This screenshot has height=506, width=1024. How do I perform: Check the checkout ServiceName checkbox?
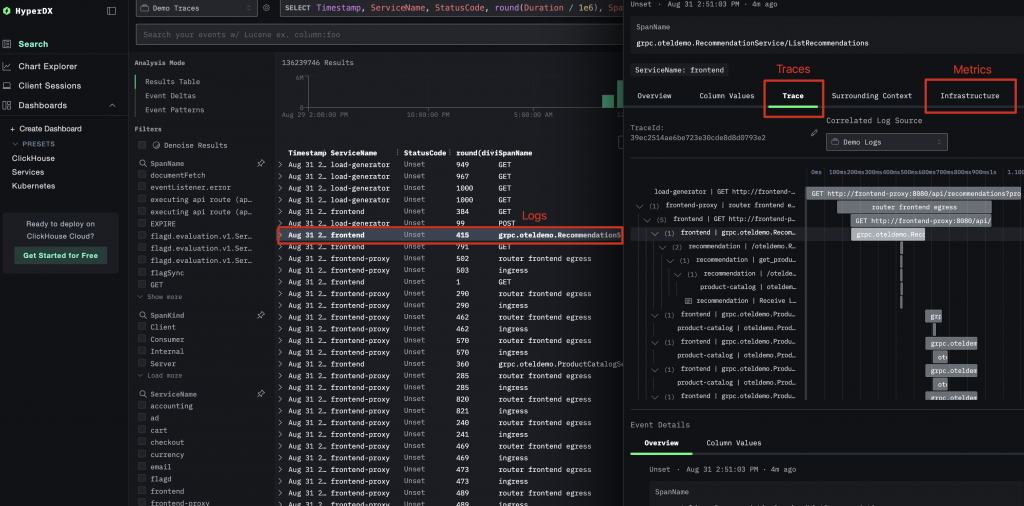click(142, 443)
